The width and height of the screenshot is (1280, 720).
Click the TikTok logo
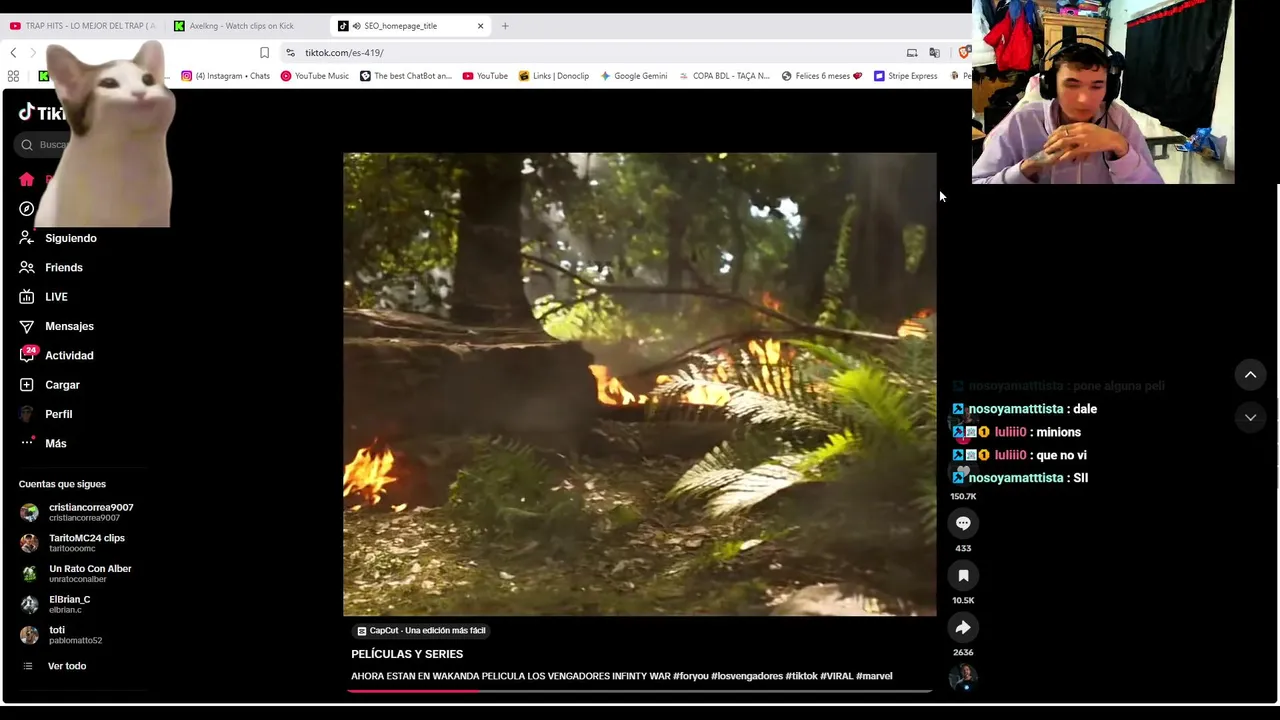pyautogui.click(x=42, y=113)
